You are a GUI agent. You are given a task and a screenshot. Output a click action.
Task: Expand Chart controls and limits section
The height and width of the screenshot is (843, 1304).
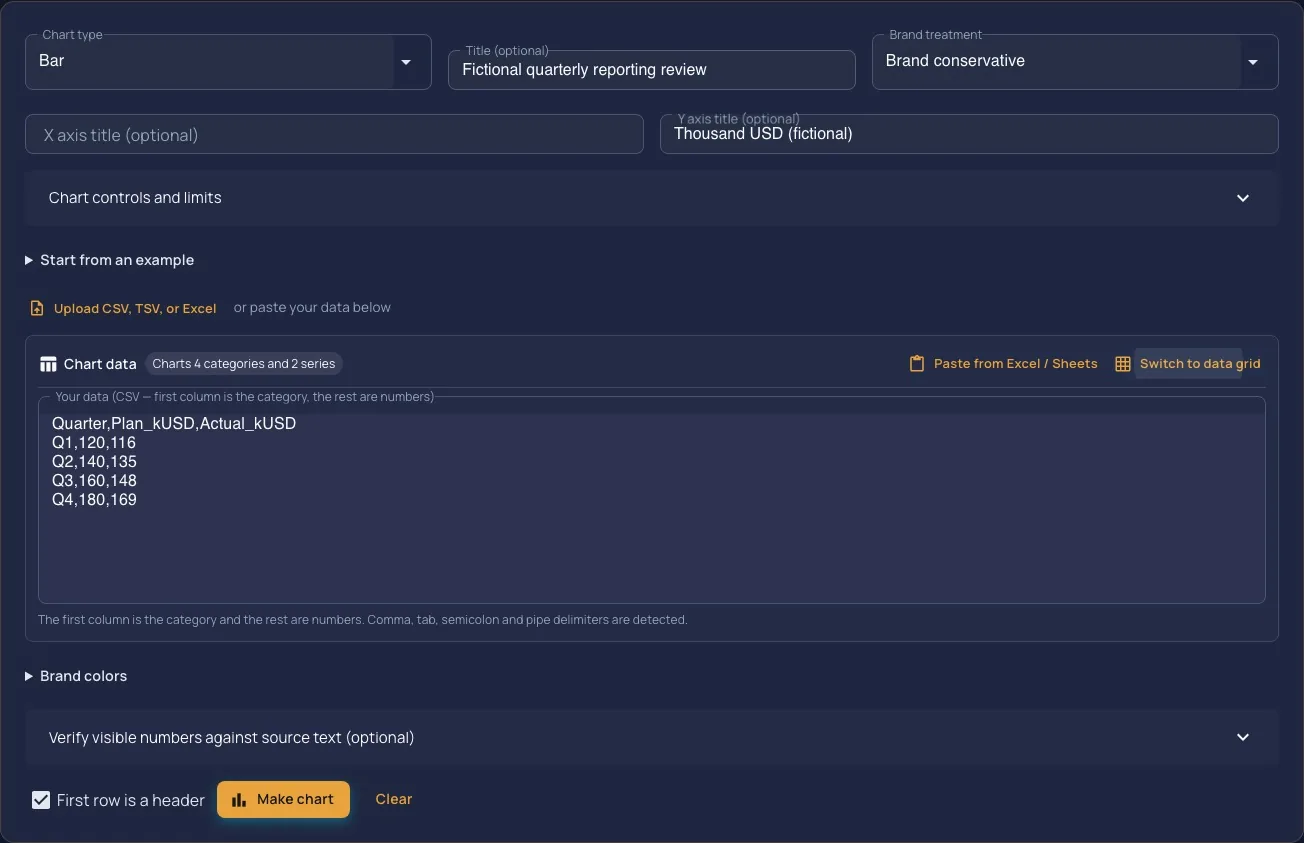tap(652, 198)
